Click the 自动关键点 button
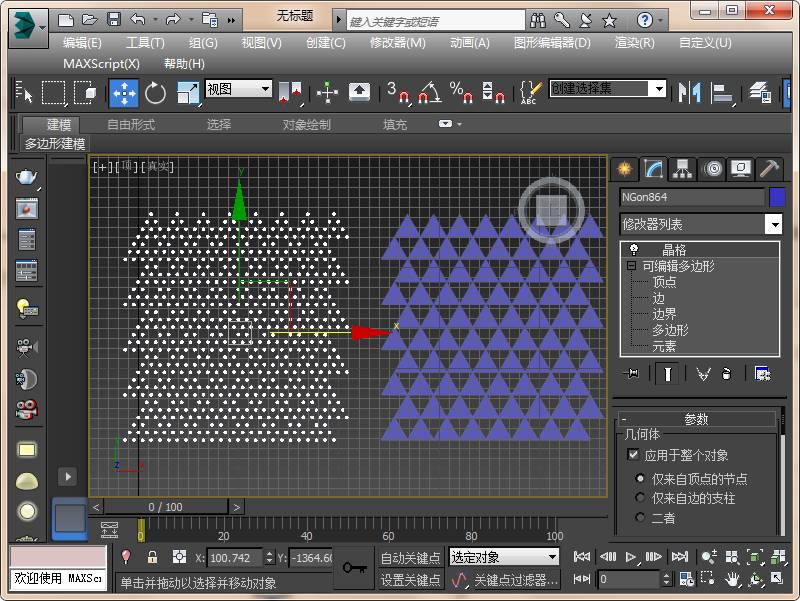This screenshot has height=601, width=800. (410, 558)
